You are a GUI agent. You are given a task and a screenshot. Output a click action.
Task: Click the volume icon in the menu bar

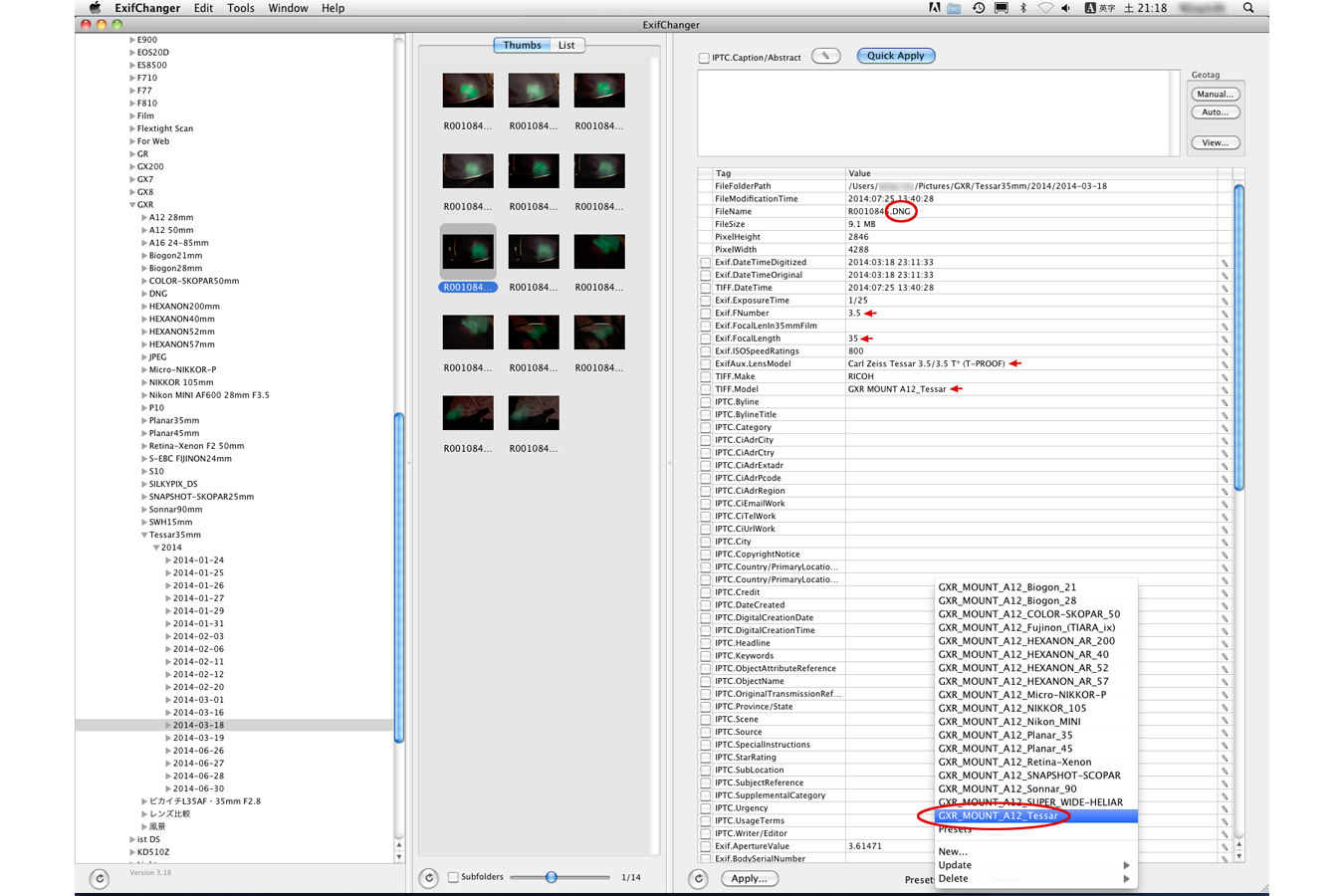click(x=1065, y=8)
